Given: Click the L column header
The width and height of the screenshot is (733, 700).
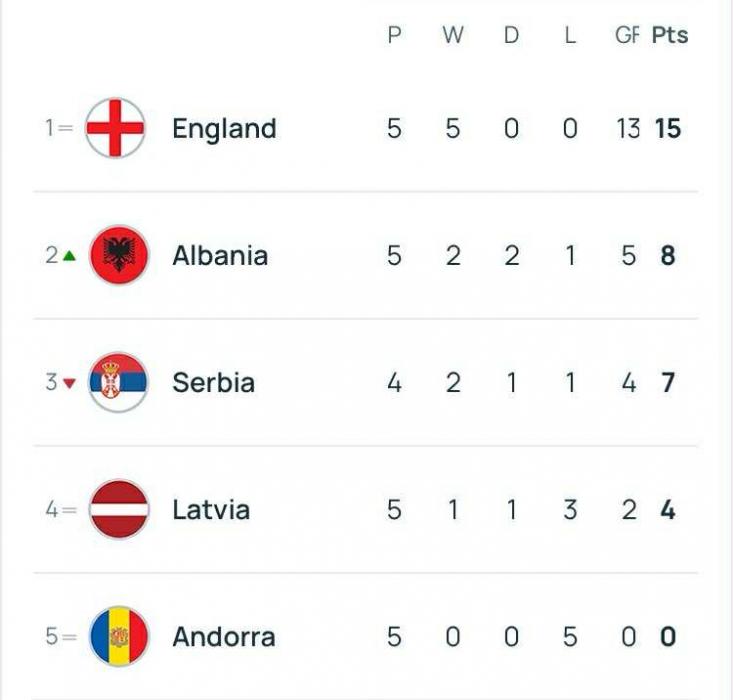Looking at the screenshot, I should [570, 35].
